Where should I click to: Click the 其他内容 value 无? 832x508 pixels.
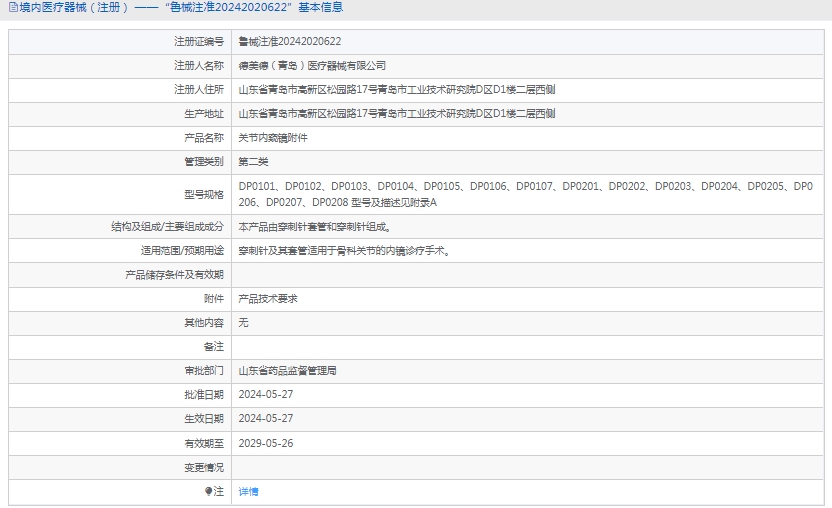[243, 323]
